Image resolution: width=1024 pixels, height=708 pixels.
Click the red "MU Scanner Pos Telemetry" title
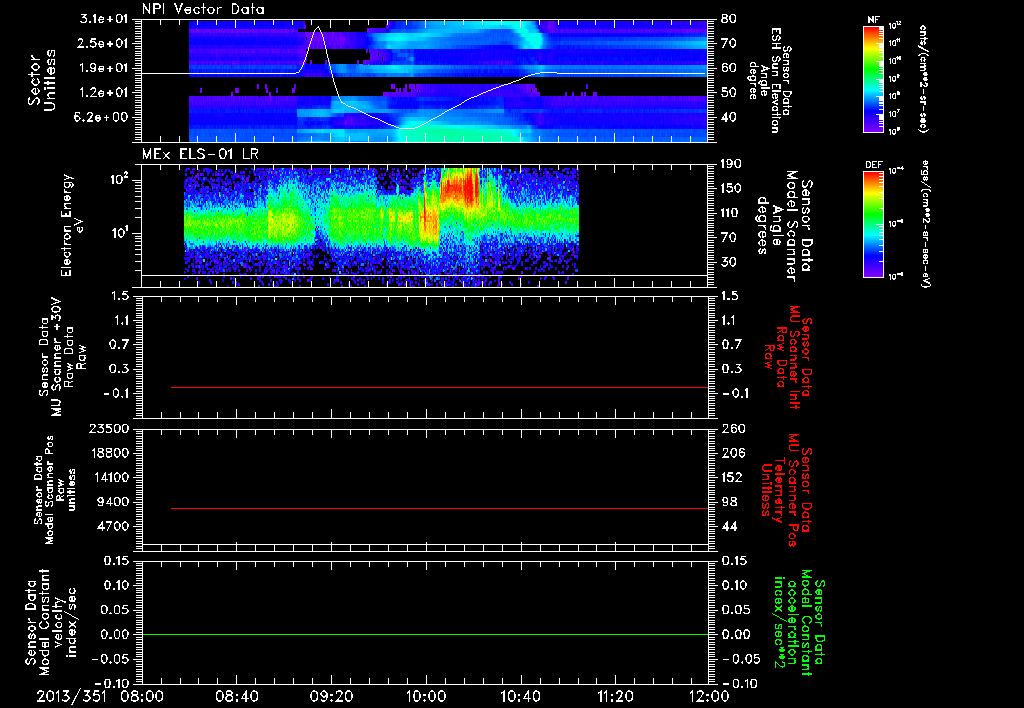[x=786, y=489]
